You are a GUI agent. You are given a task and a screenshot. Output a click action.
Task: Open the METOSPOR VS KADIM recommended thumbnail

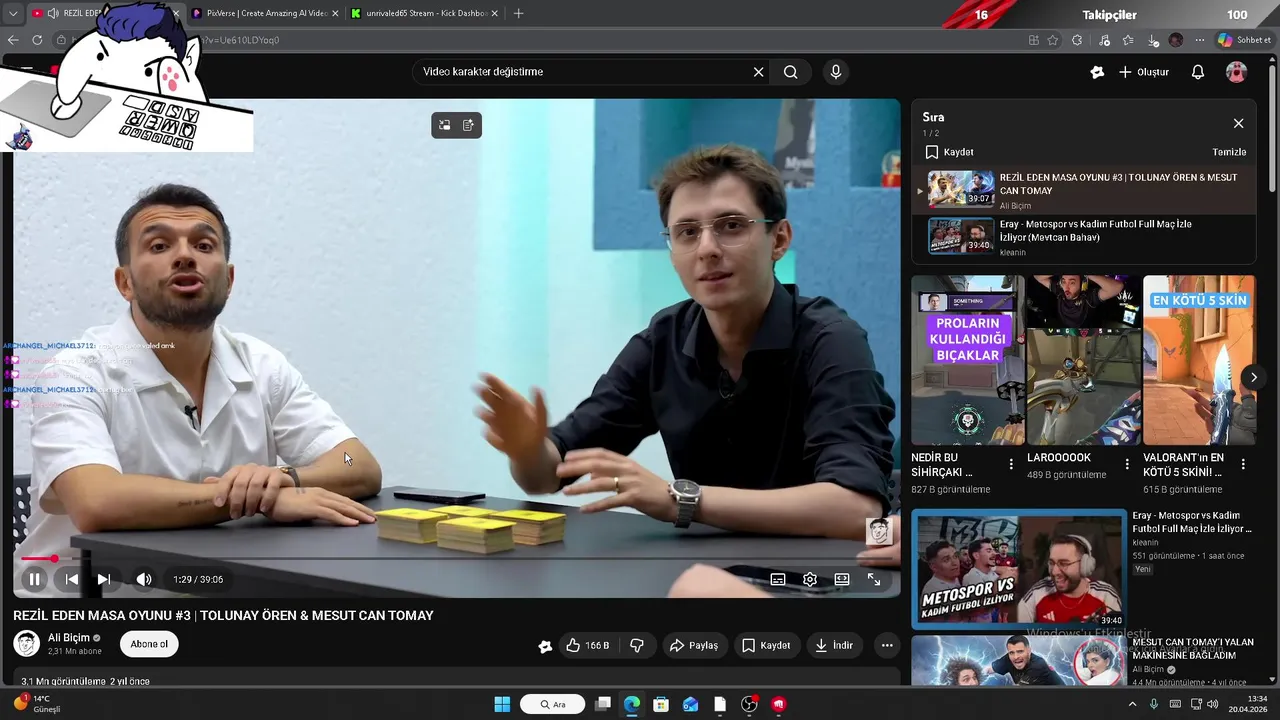coord(1019,569)
